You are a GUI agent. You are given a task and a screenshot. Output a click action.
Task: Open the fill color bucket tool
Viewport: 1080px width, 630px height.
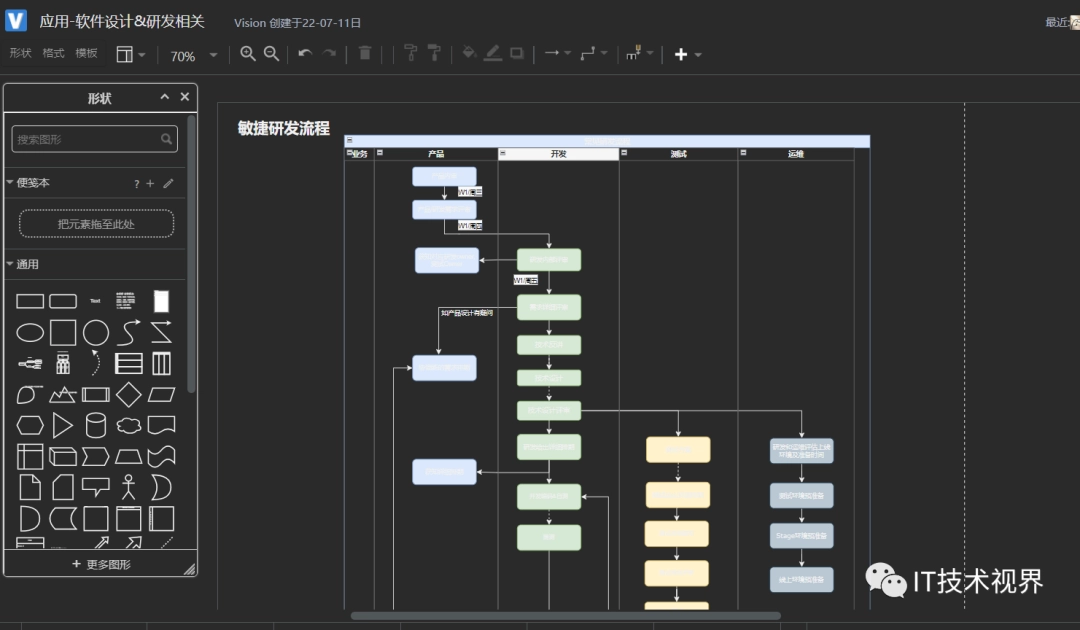(x=469, y=53)
